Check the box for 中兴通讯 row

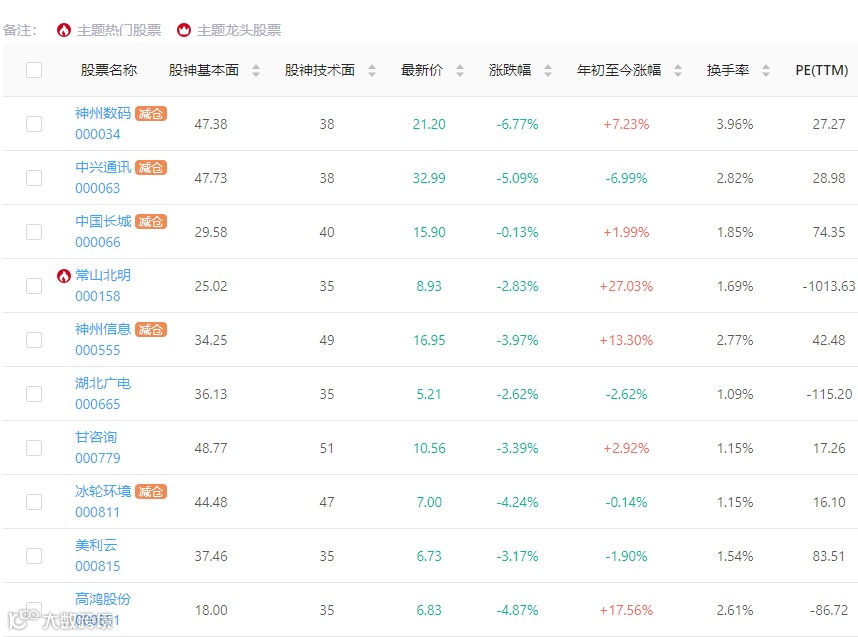[x=34, y=178]
